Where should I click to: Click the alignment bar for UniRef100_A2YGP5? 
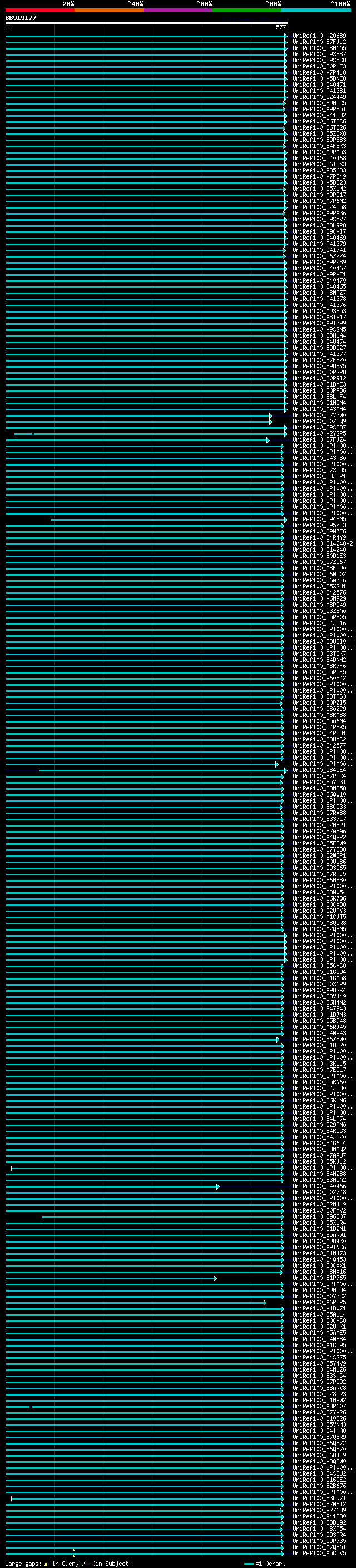[x=150, y=433]
